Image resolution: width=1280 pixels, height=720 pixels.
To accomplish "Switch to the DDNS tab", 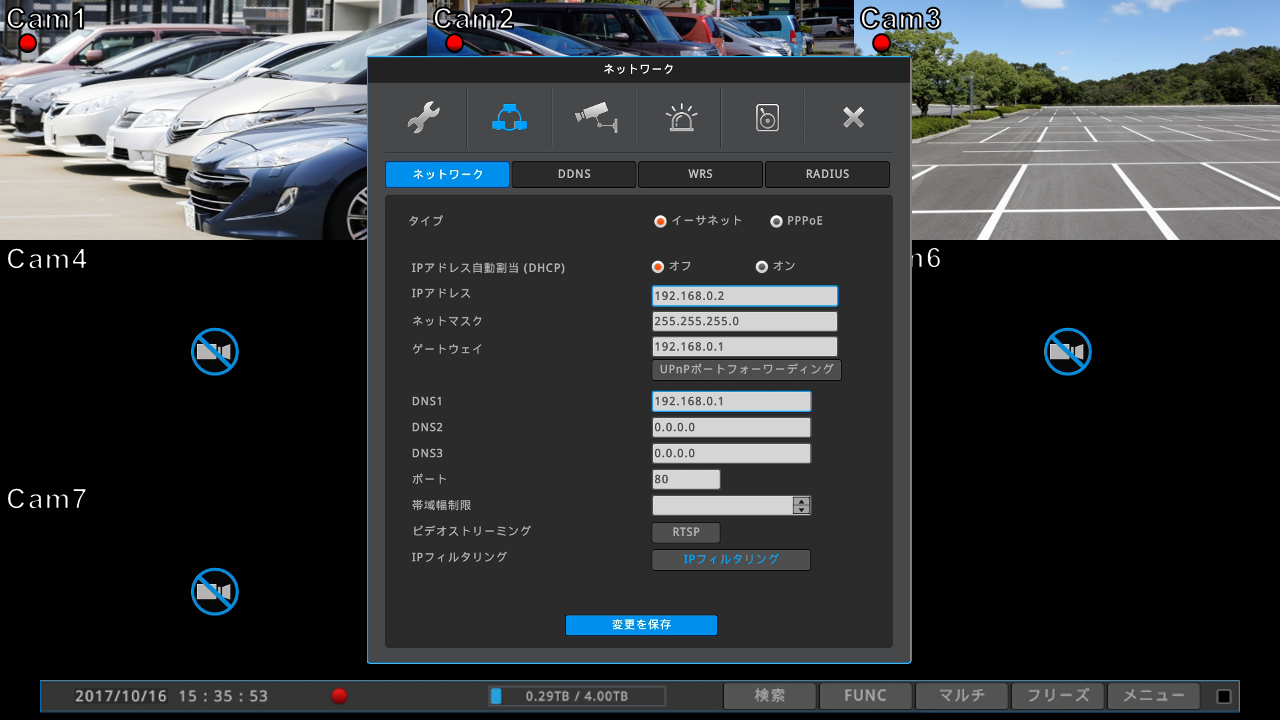I will click(x=574, y=174).
